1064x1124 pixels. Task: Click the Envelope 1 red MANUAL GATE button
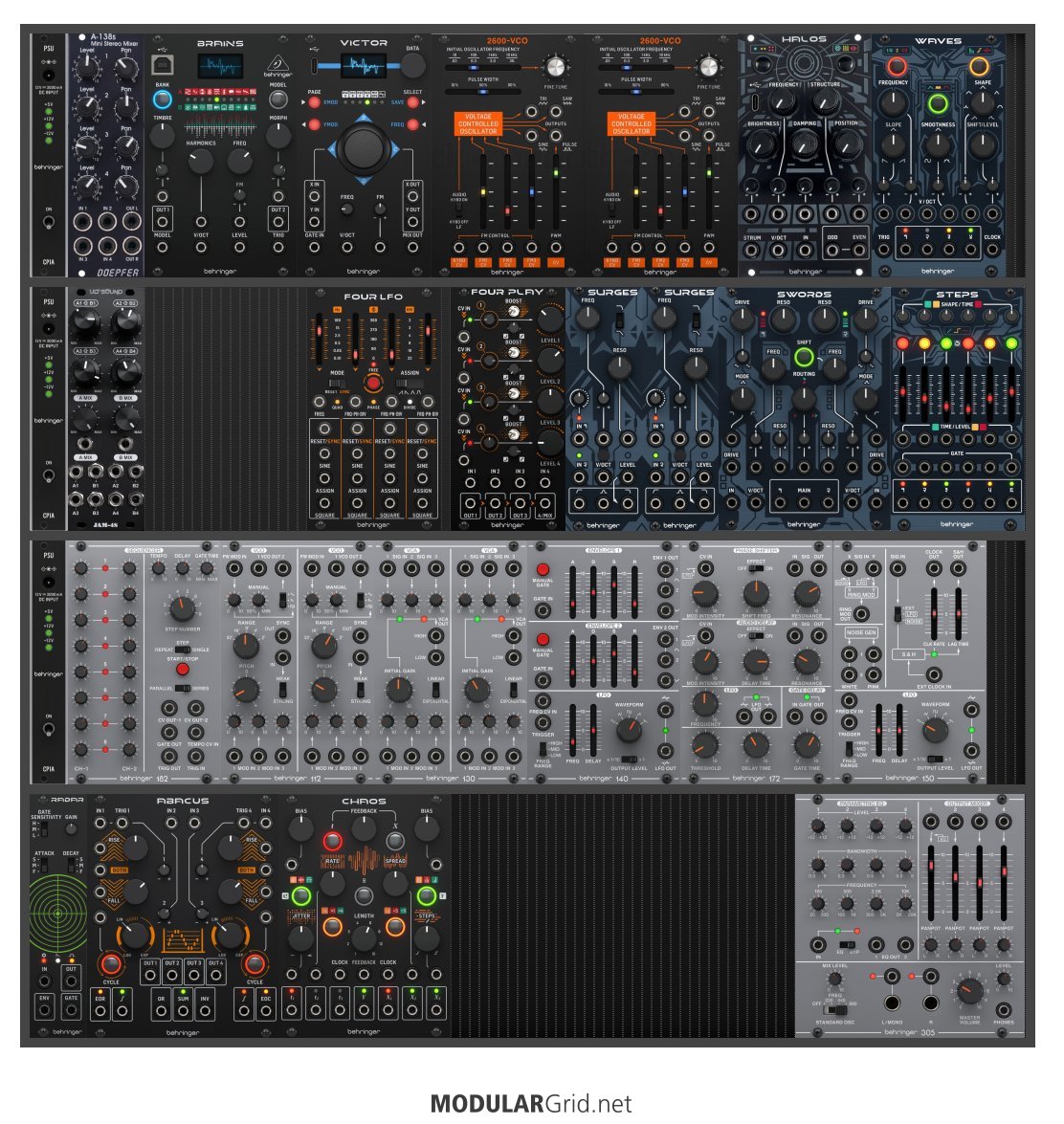(543, 570)
